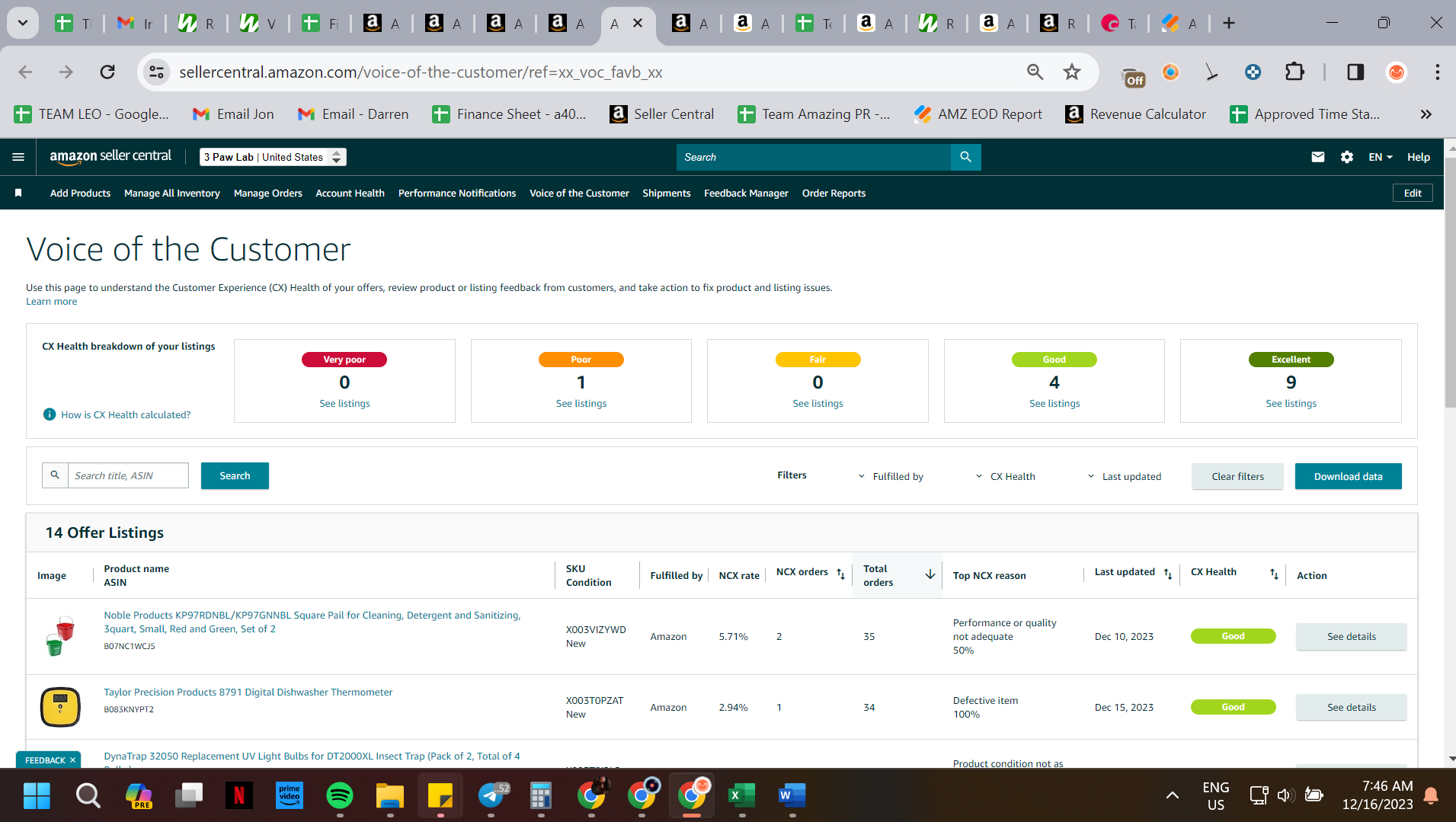Open Telegram from the taskbar
This screenshot has width=1456, height=822.
(x=491, y=795)
